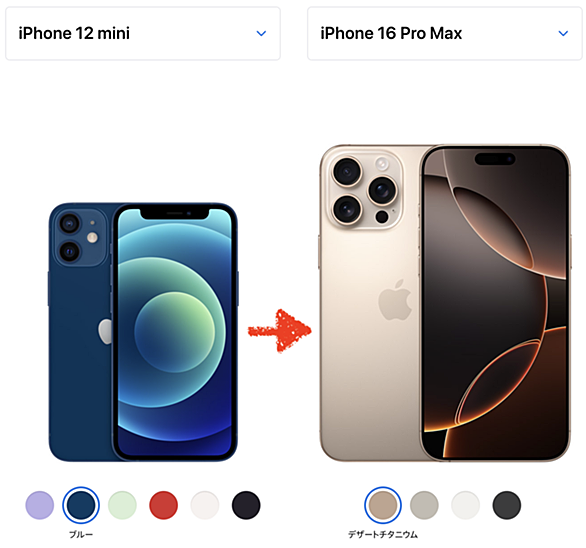The height and width of the screenshot is (548, 586).
Task: Select the blue color swatch for iPhone 12 mini
Action: click(x=81, y=505)
